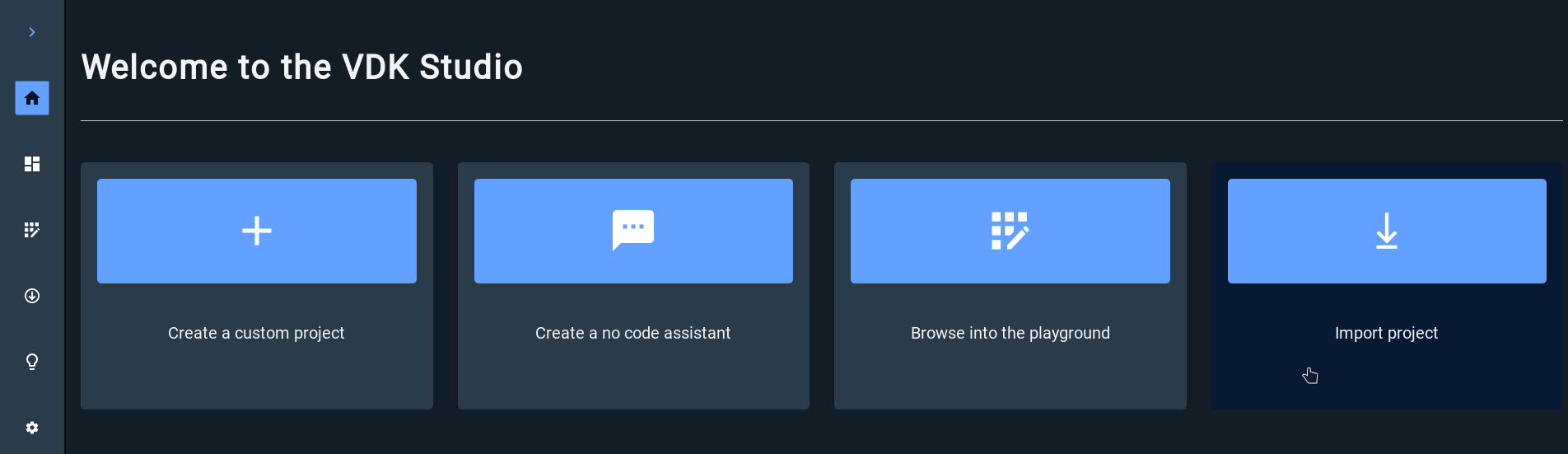The height and width of the screenshot is (454, 1568).
Task: Click the download arrow icon on the import card
Action: [x=1387, y=231]
